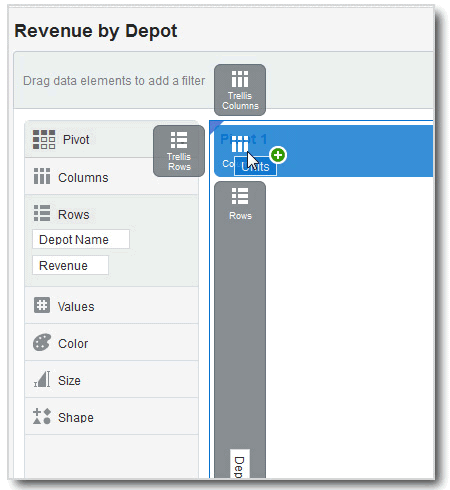Select the Trellis Columns drop target

(240, 90)
